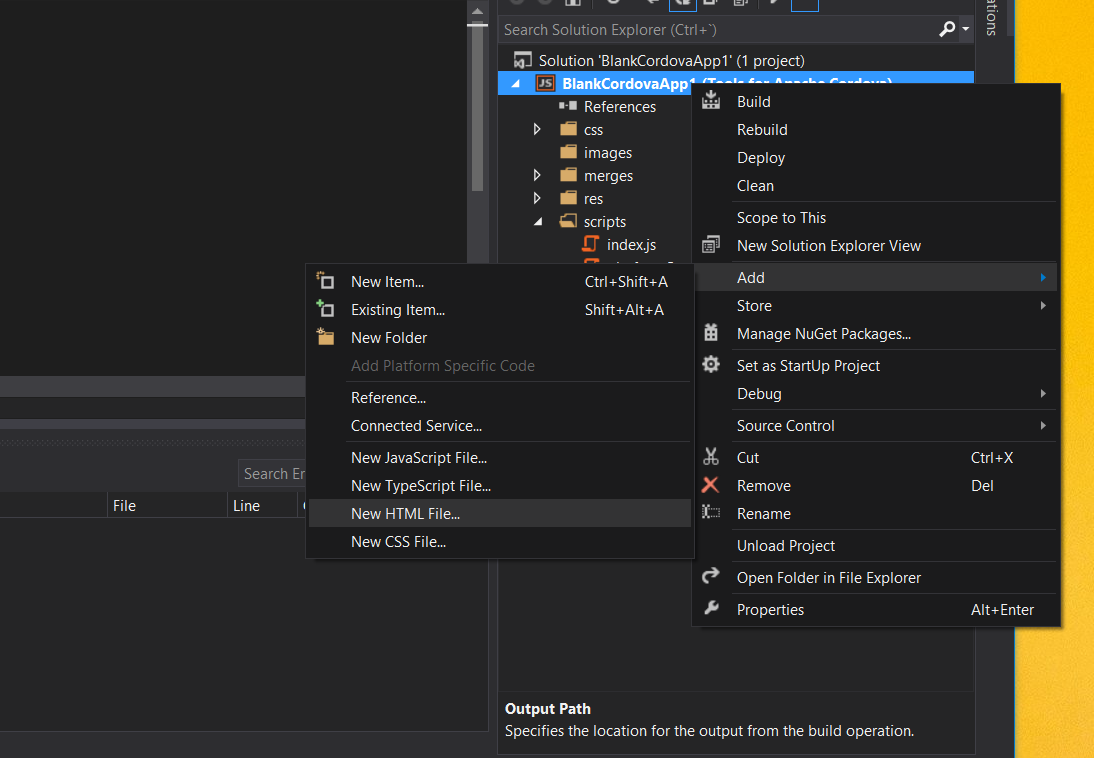Viewport: 1094px width, 758px height.
Task: Click the Set as StartUp Project gear icon
Action: [x=711, y=365]
